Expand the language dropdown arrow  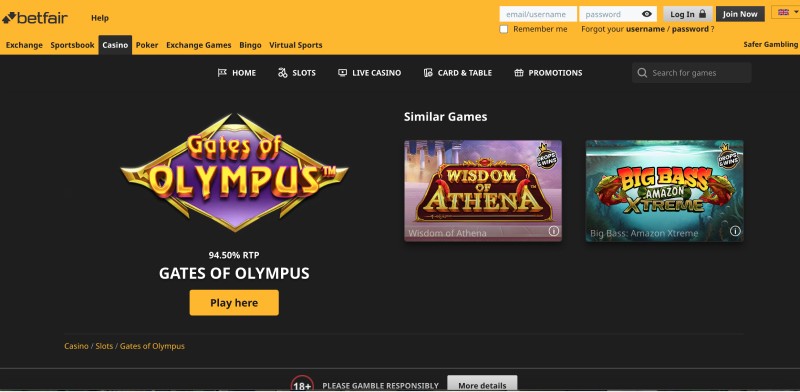(796, 12)
